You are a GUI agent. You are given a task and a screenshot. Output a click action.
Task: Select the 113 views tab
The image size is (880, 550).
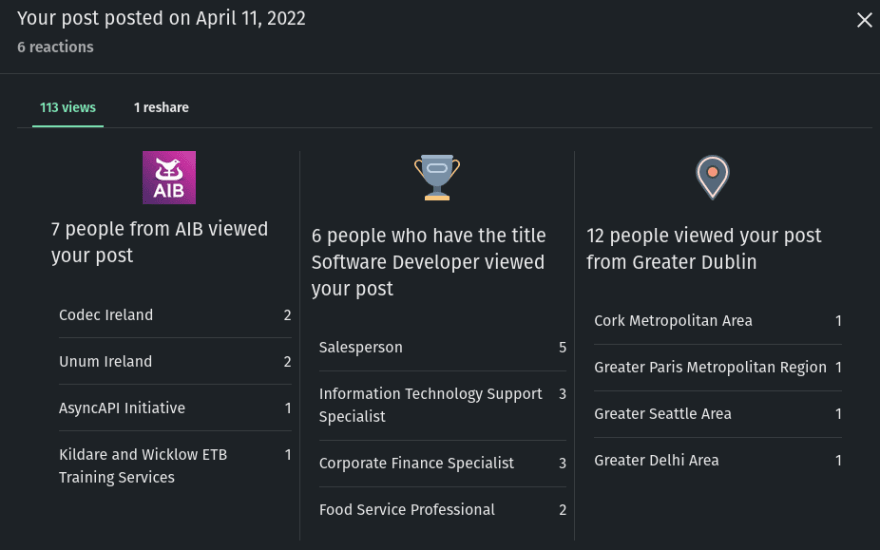(68, 107)
